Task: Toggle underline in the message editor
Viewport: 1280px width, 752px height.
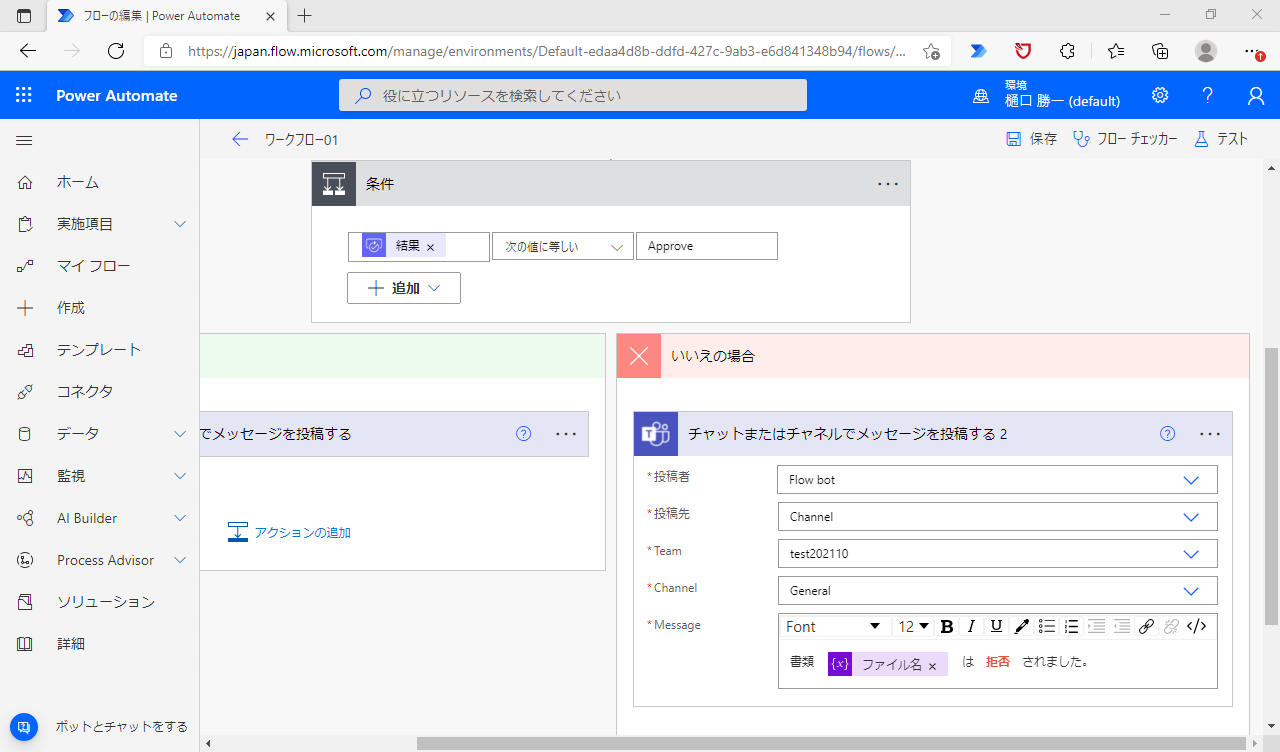Action: pyautogui.click(x=996, y=627)
